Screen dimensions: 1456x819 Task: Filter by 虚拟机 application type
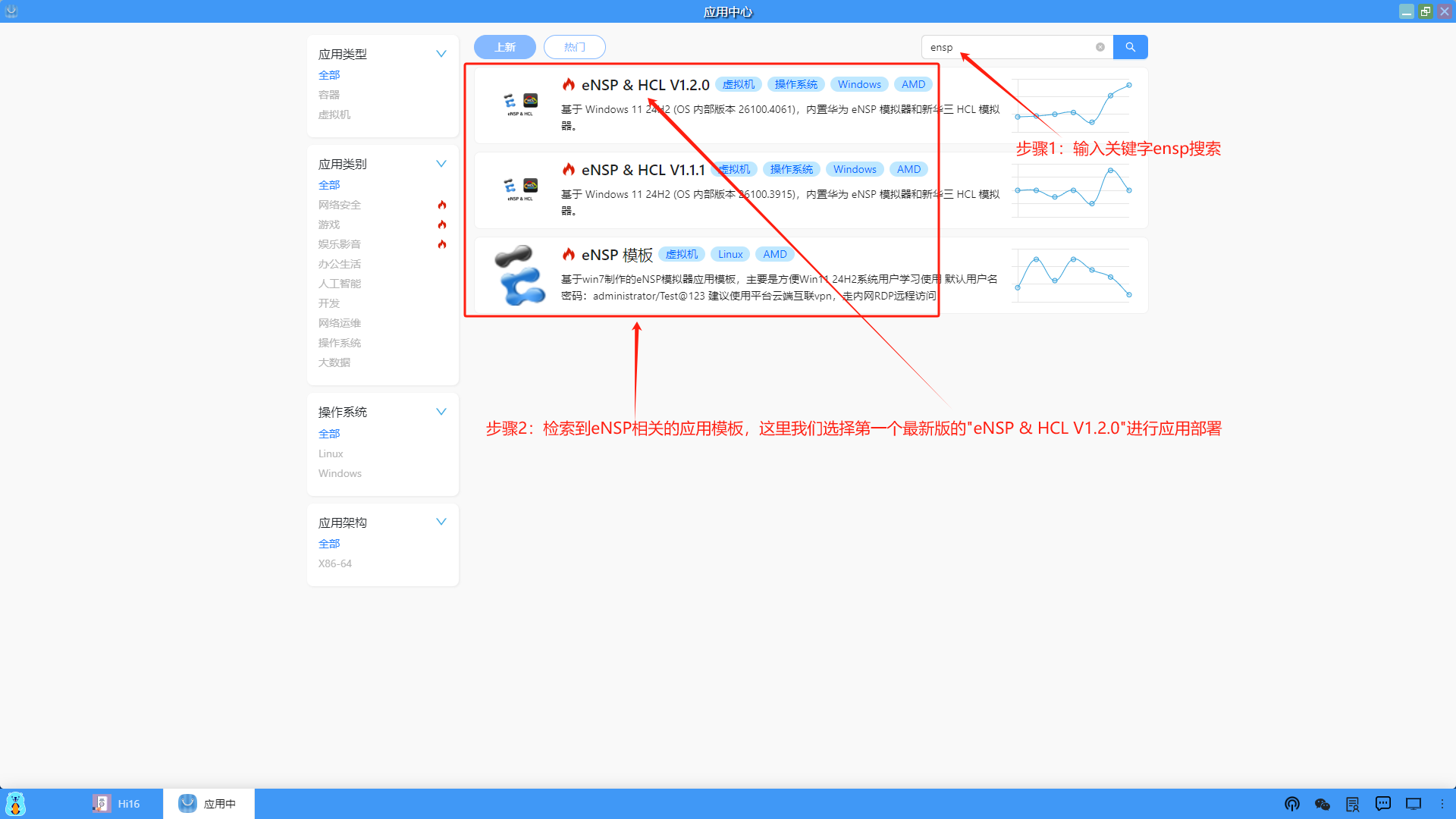(334, 115)
